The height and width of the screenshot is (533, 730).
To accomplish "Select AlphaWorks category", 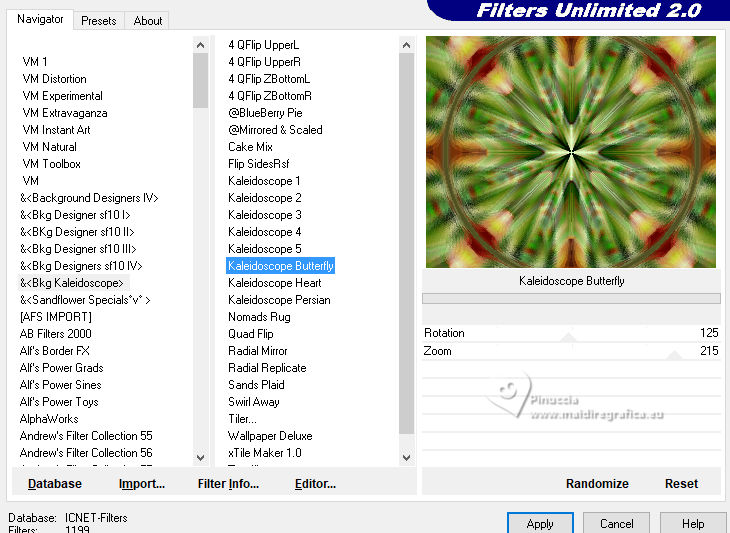I will pos(49,419).
